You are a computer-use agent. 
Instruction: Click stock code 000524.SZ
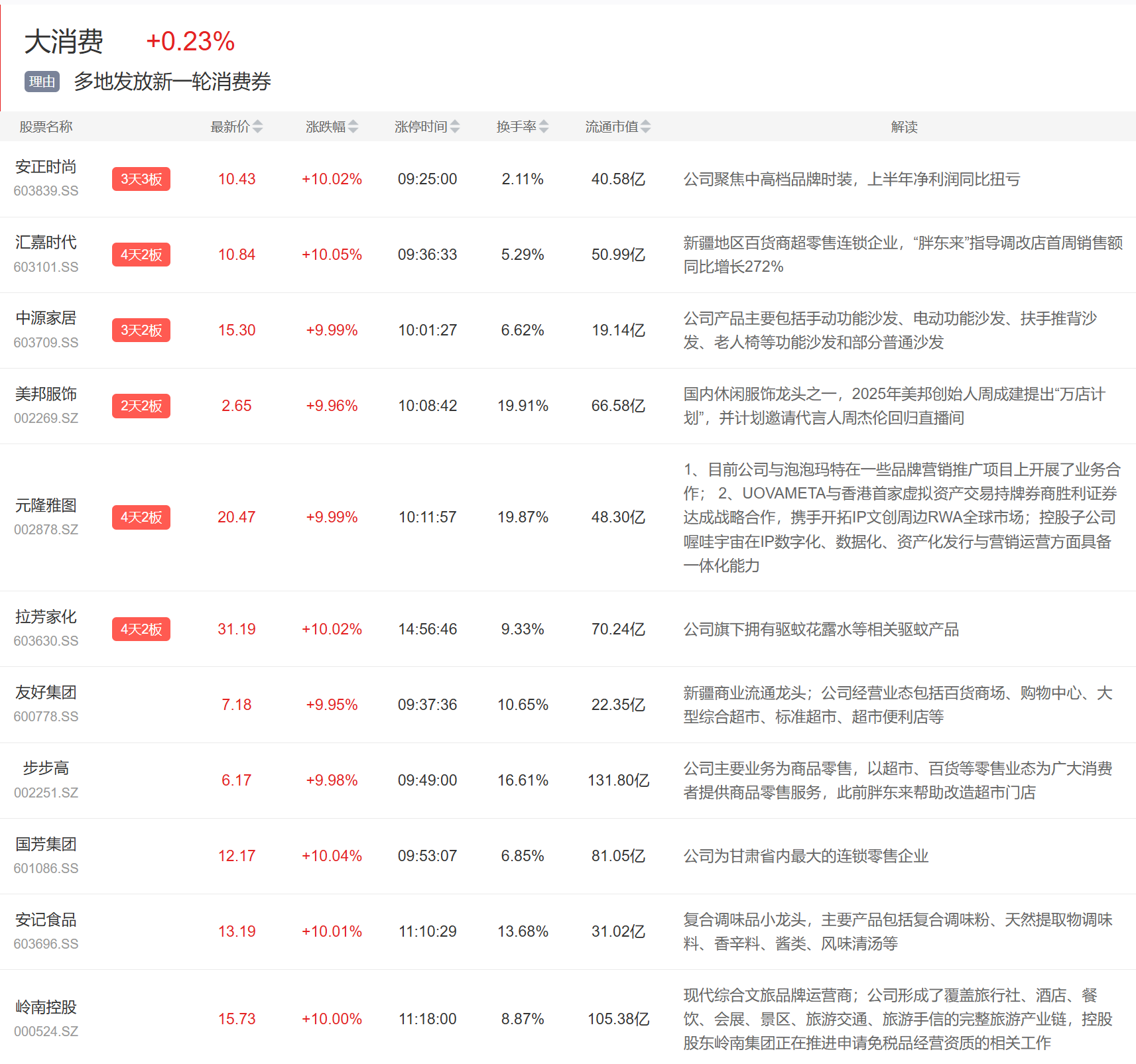46,1032
